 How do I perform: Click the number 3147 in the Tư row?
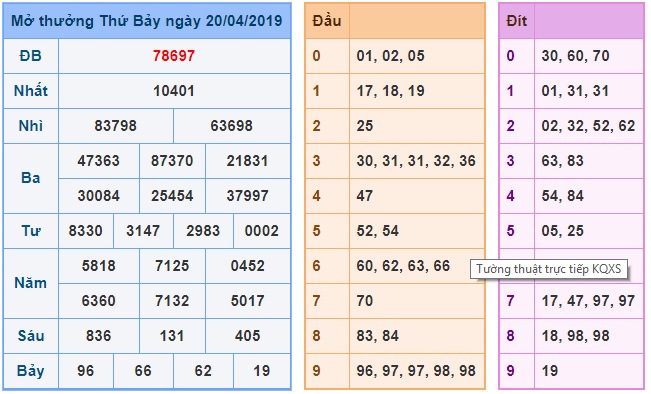[x=143, y=231]
